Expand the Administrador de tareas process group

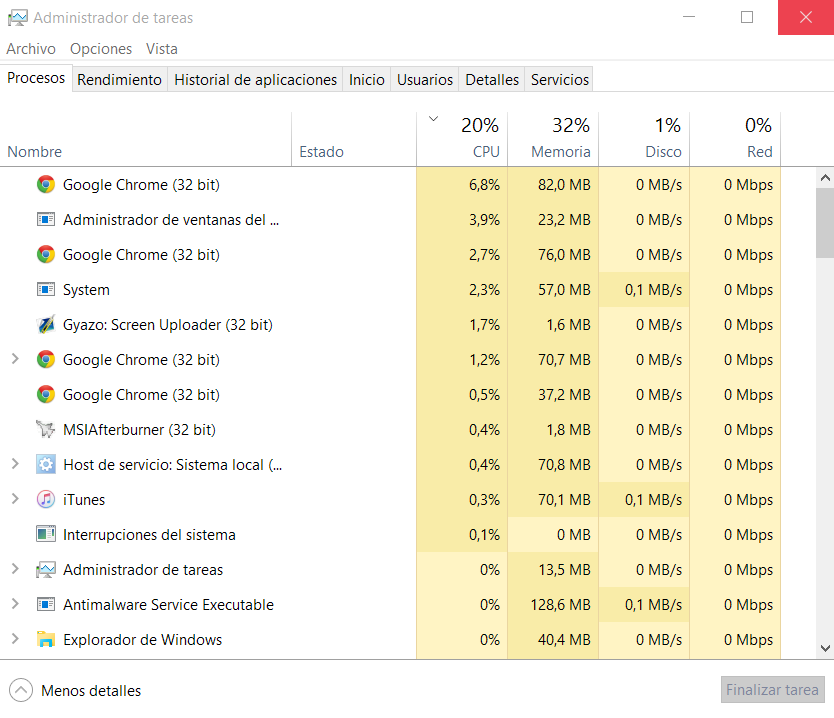[15, 569]
